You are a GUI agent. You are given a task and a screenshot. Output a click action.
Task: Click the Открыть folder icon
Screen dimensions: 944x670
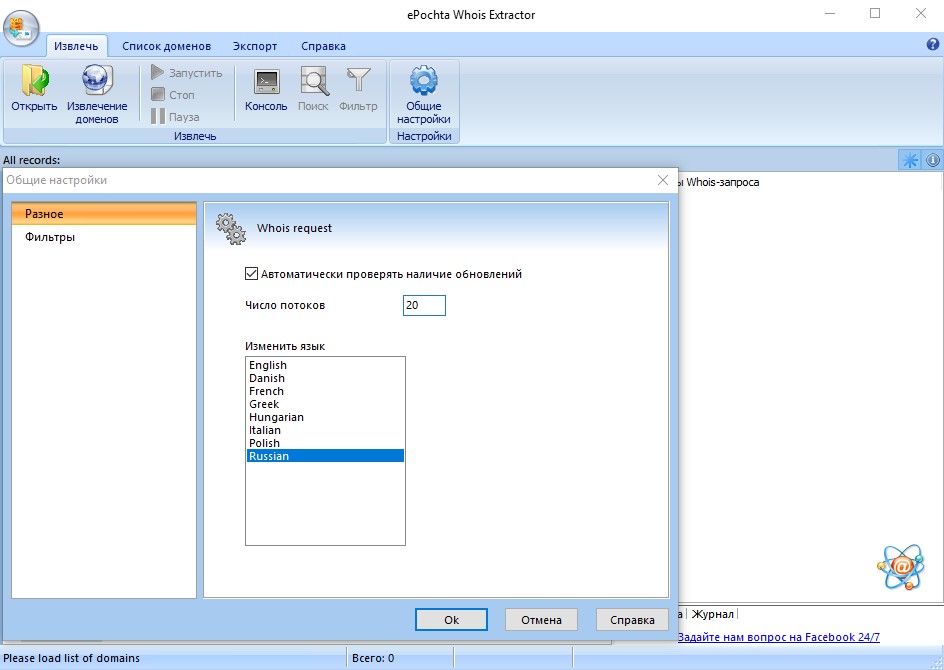tap(34, 82)
